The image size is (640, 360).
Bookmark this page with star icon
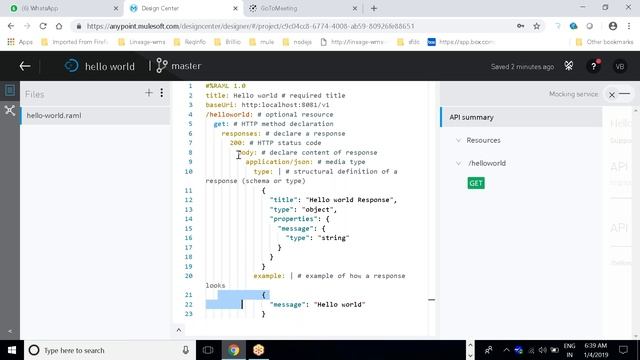coord(537,26)
